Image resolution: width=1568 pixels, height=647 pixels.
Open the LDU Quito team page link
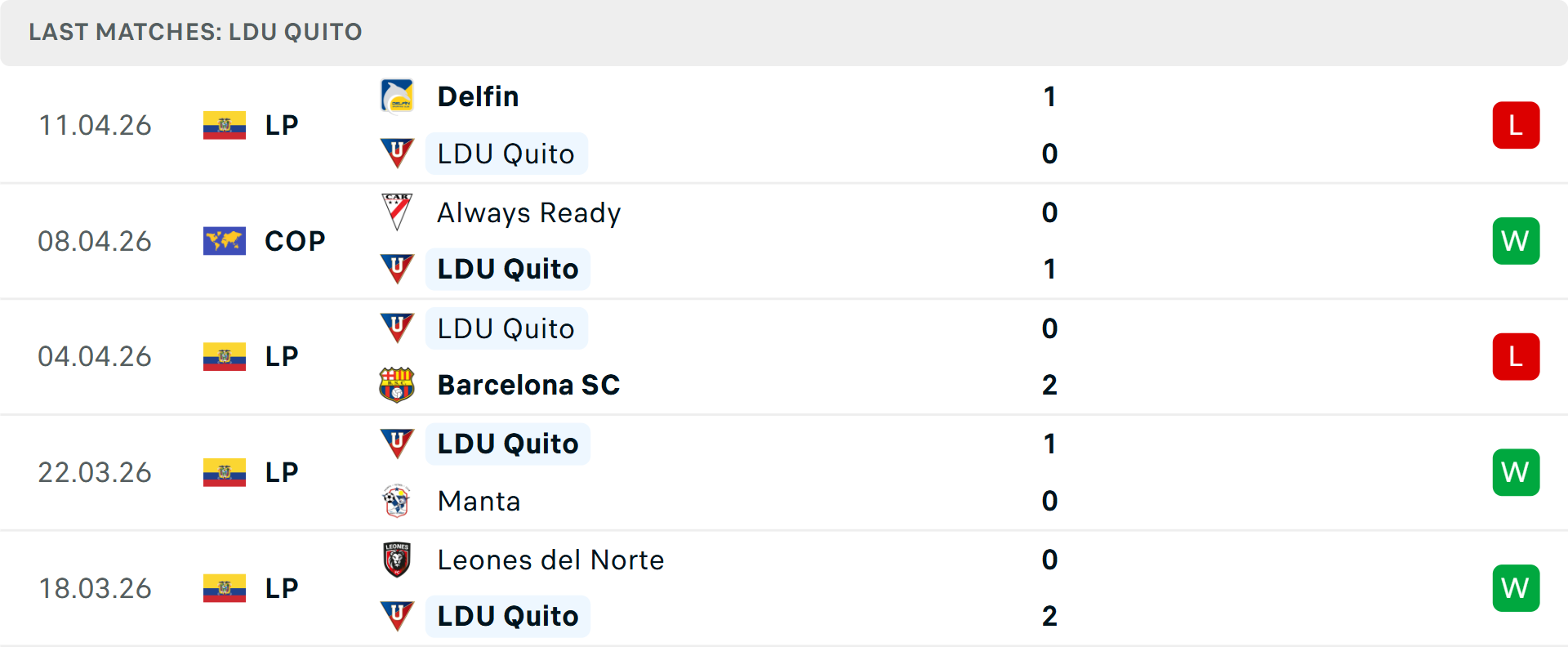506,154
